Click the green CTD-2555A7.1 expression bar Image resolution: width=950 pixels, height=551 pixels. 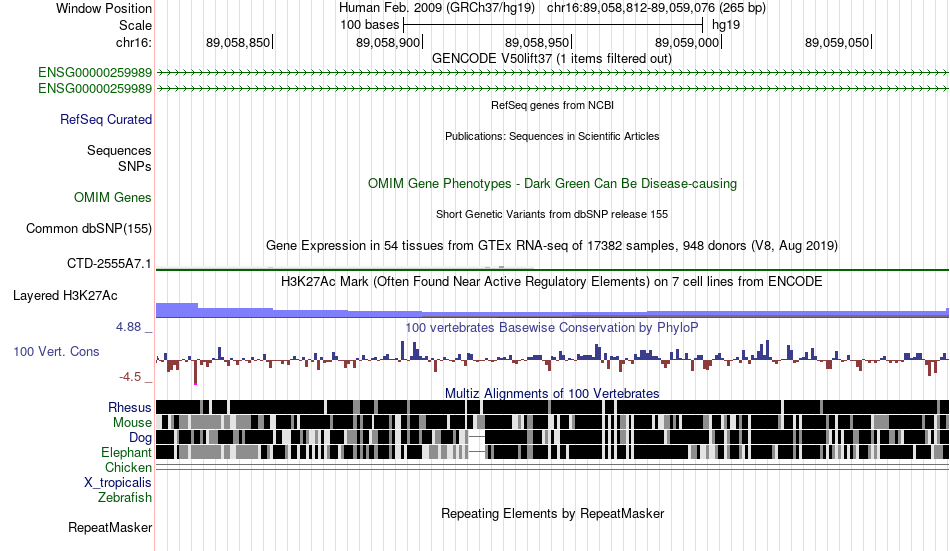[552, 269]
